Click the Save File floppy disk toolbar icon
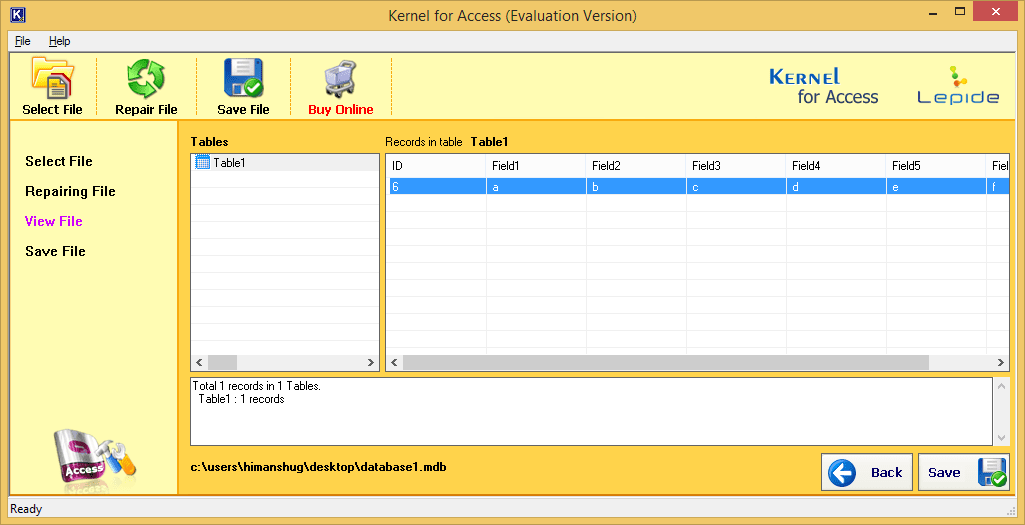 (x=243, y=78)
